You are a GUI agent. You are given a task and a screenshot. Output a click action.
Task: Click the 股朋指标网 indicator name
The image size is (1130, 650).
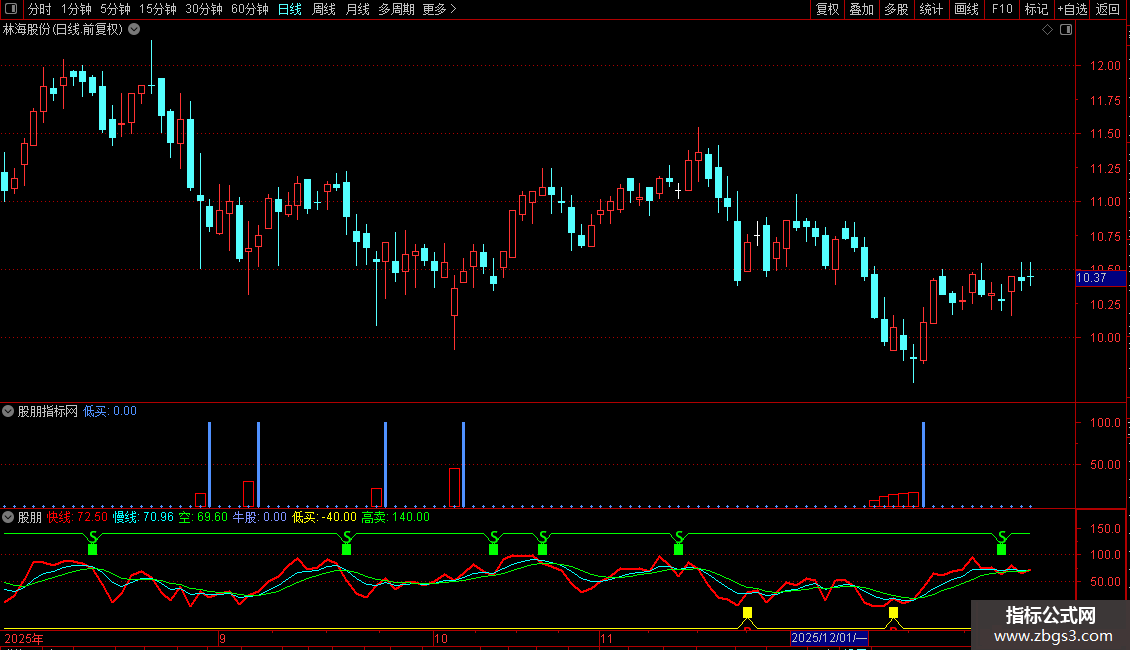pyautogui.click(x=48, y=411)
